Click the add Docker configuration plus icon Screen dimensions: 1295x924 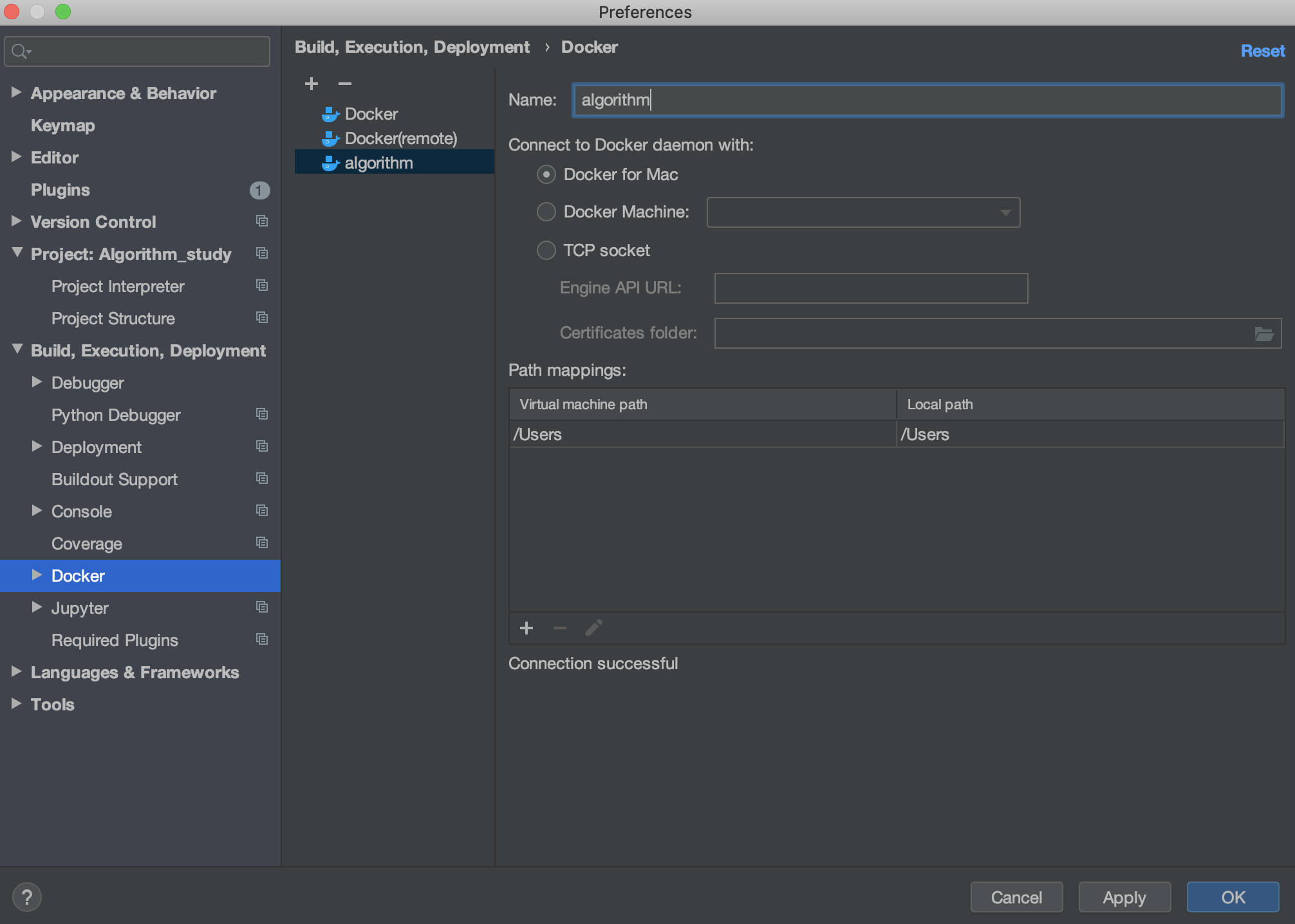pos(312,84)
